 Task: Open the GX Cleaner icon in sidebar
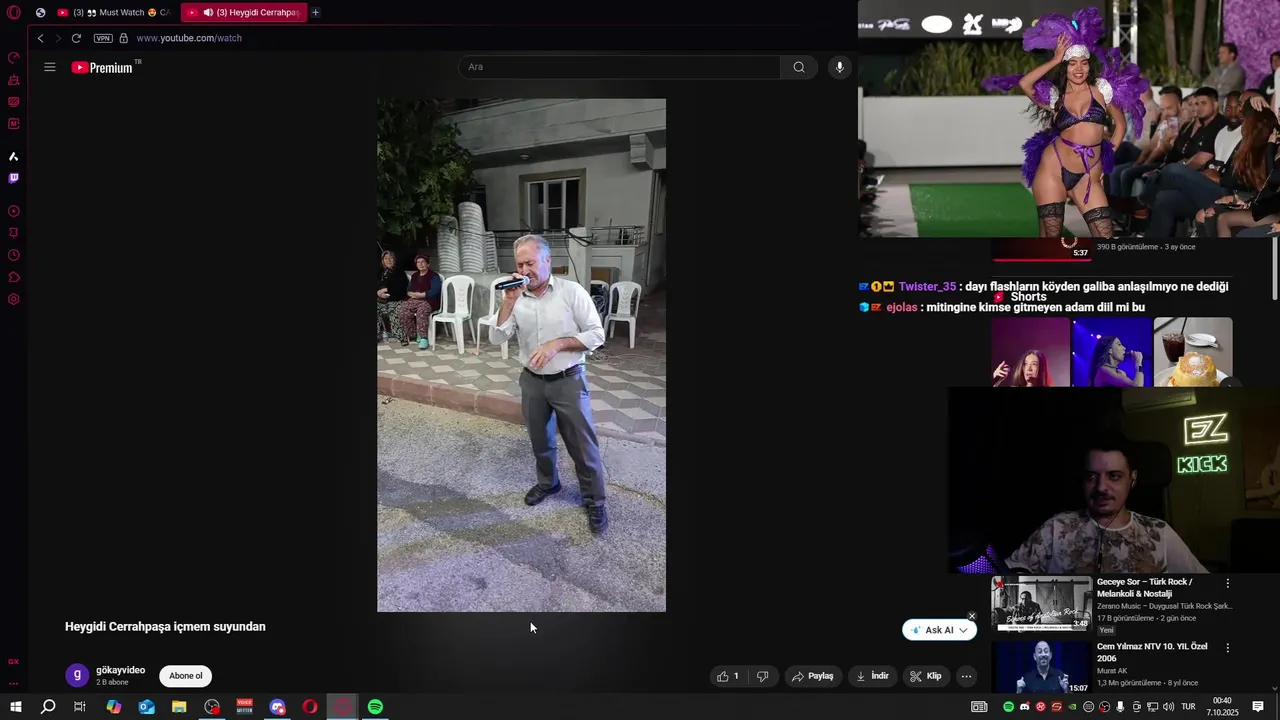coord(14,80)
